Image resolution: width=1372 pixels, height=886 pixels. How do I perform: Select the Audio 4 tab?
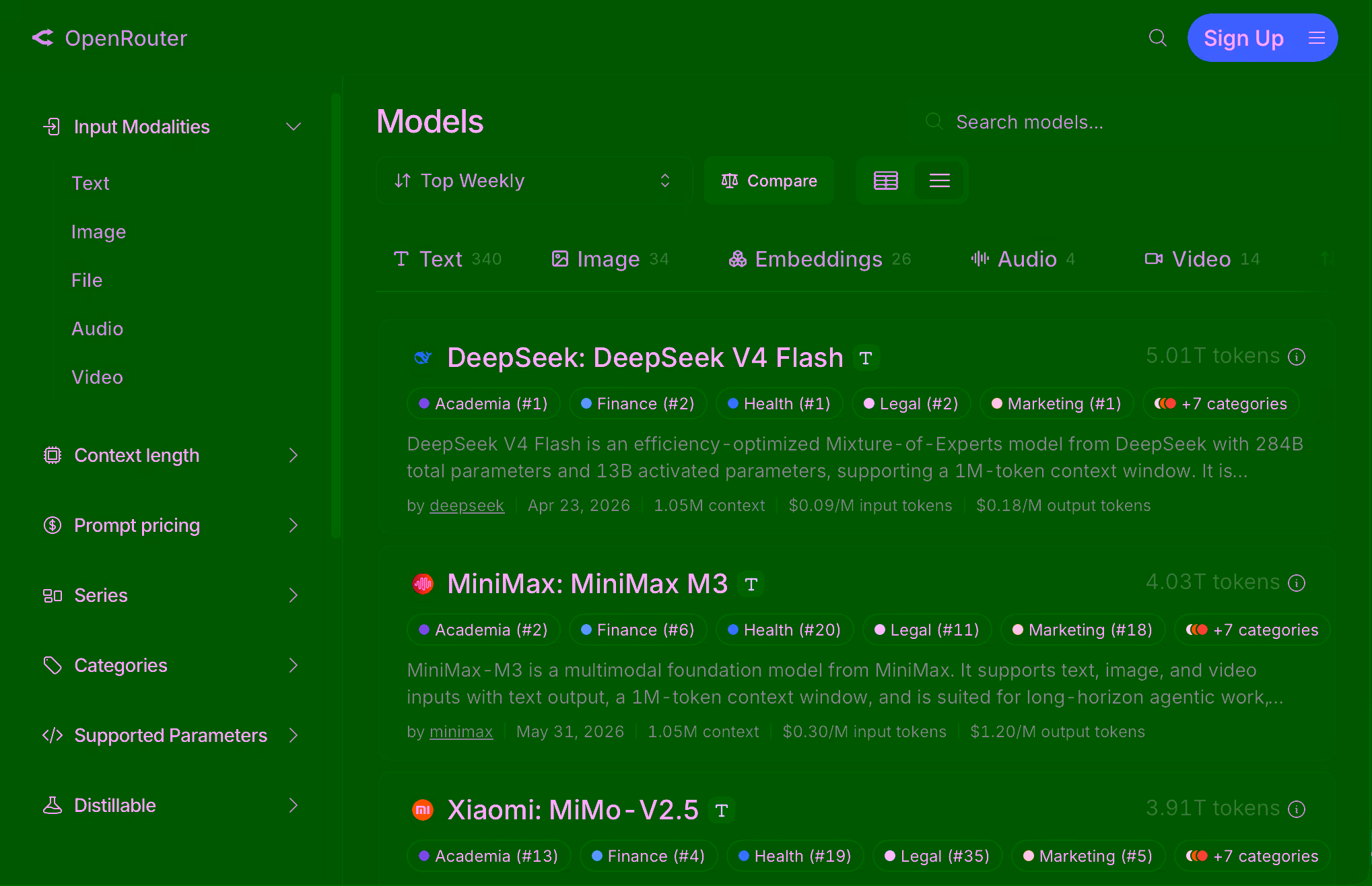coord(1023,259)
